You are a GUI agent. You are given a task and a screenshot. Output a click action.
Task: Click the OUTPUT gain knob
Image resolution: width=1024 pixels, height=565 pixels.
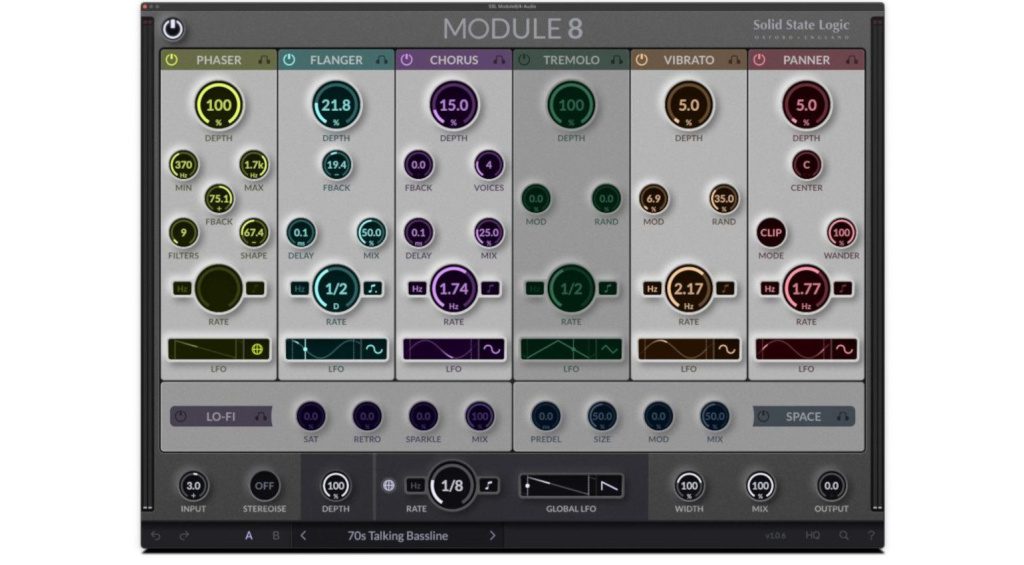click(831, 485)
